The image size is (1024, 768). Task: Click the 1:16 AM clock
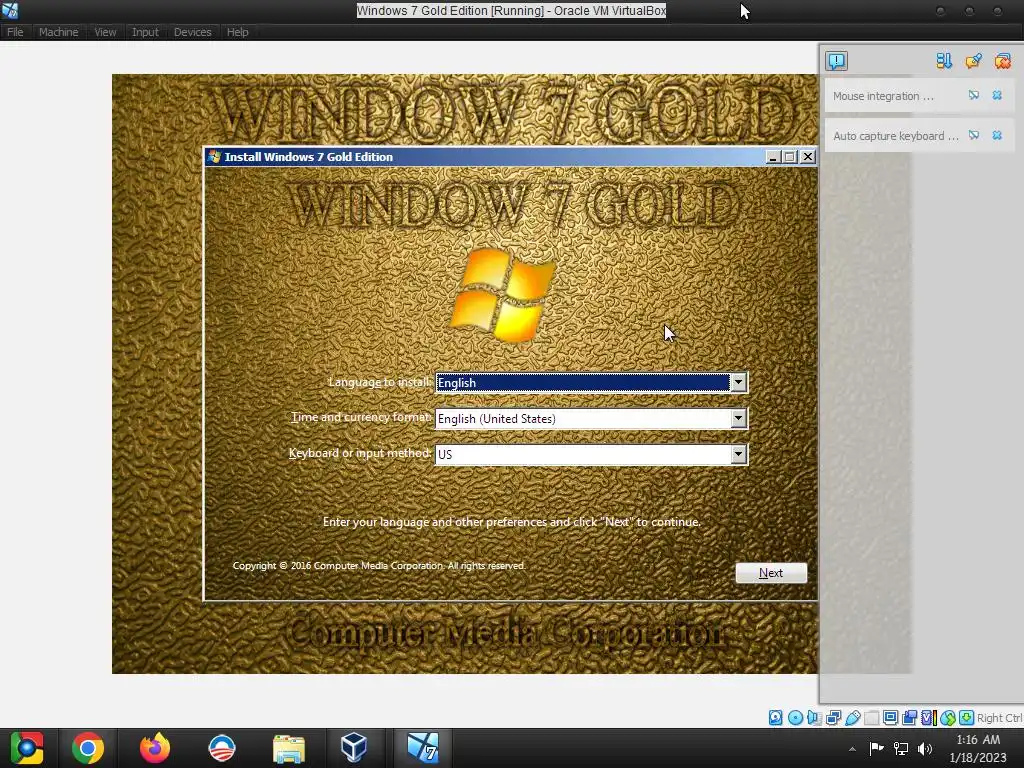click(978, 740)
